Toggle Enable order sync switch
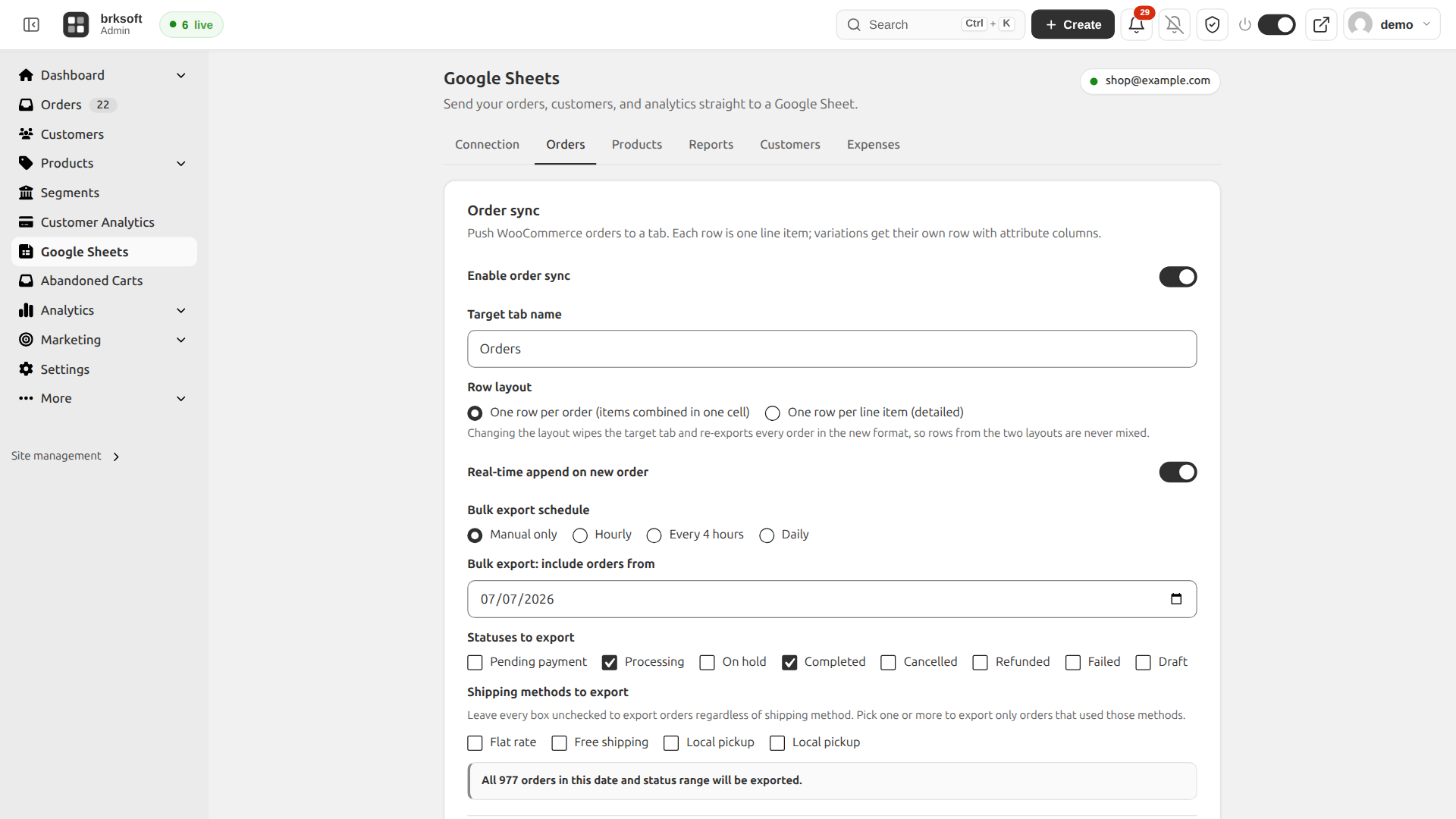The image size is (1456, 819). pyautogui.click(x=1178, y=277)
